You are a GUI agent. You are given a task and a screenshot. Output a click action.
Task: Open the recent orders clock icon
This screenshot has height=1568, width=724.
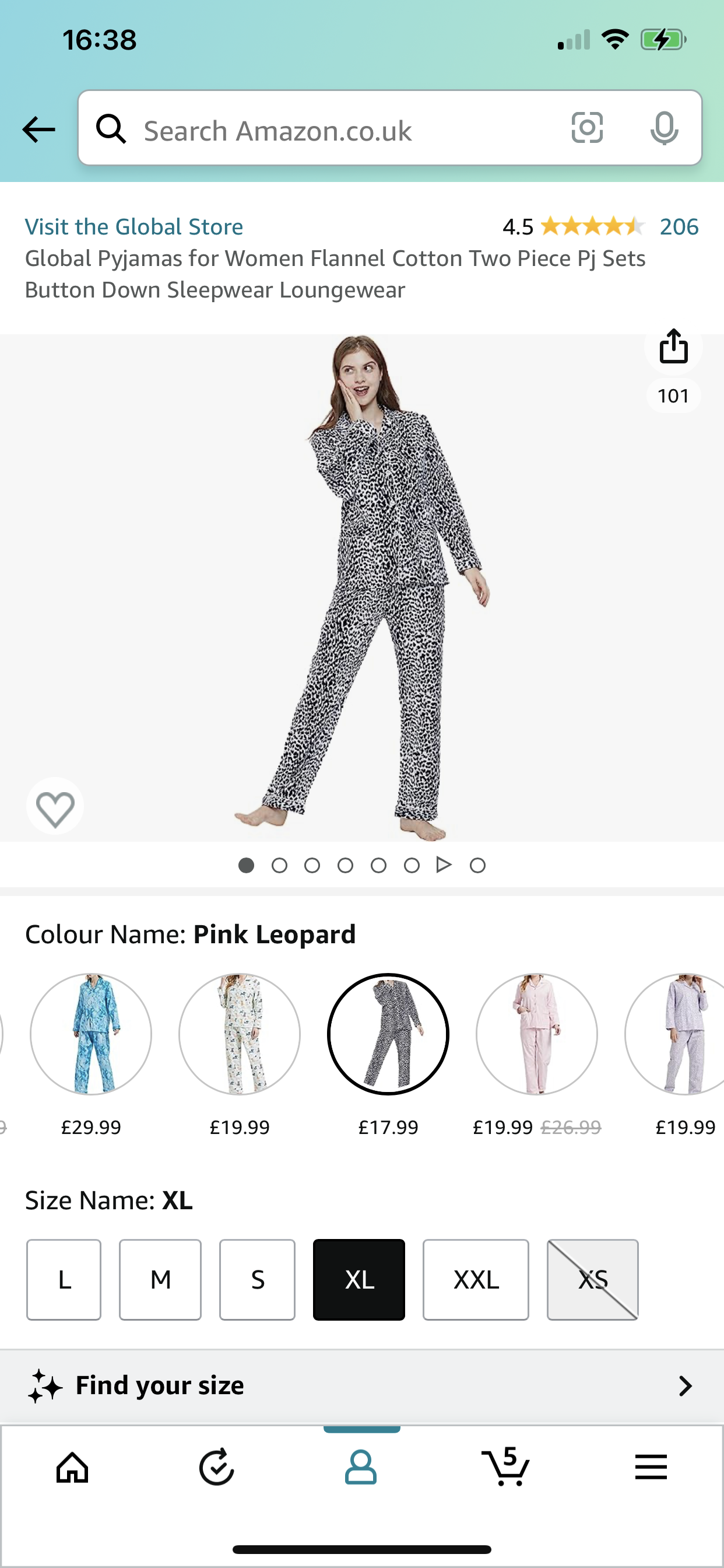tap(217, 1467)
